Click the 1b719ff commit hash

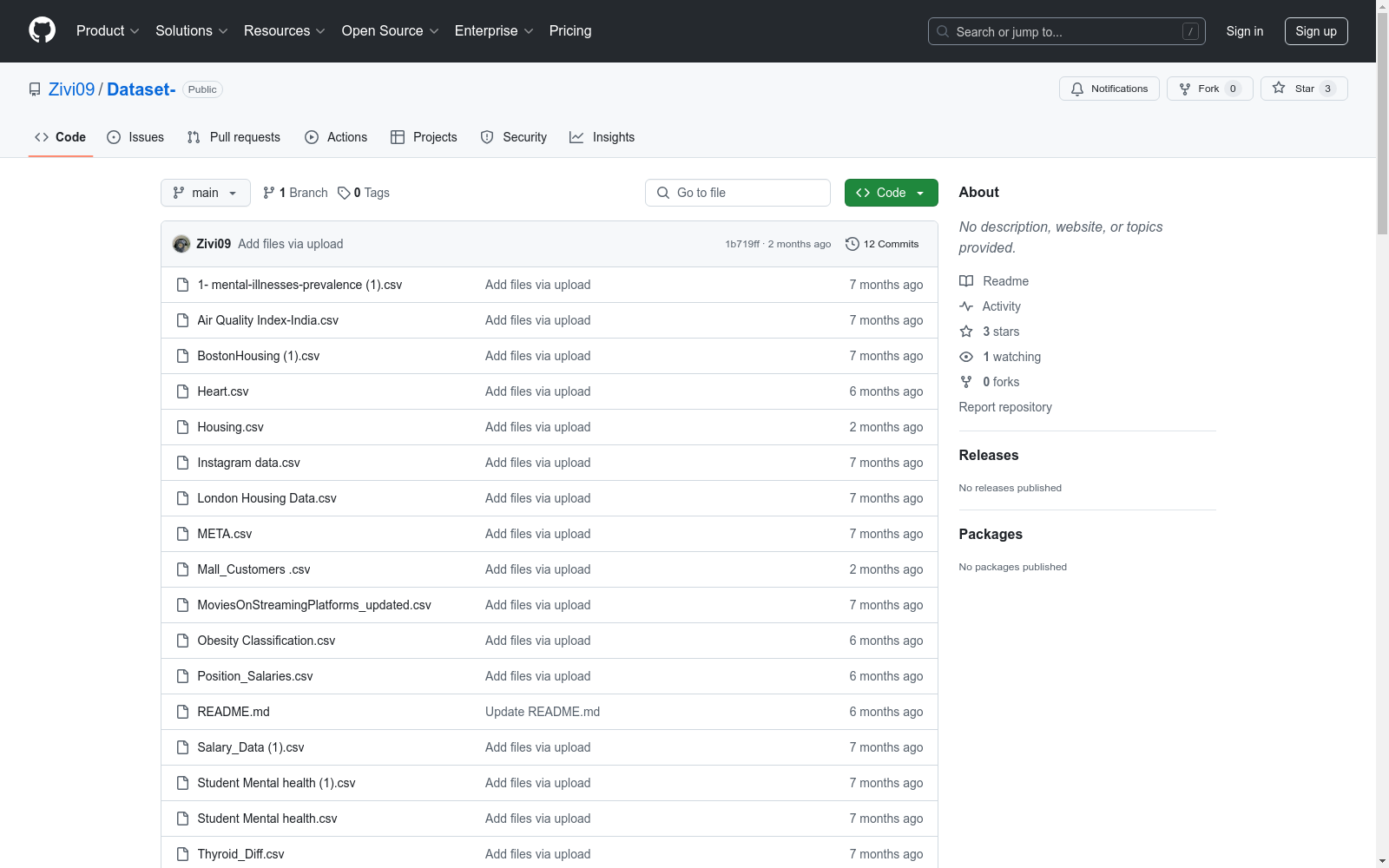click(x=742, y=244)
